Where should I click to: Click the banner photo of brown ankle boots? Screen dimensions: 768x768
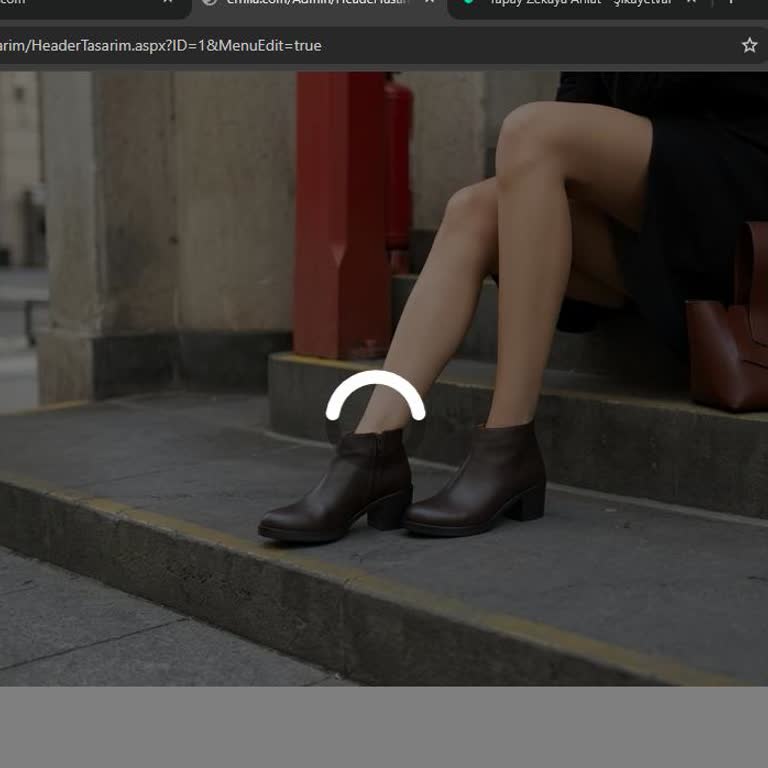(384, 379)
